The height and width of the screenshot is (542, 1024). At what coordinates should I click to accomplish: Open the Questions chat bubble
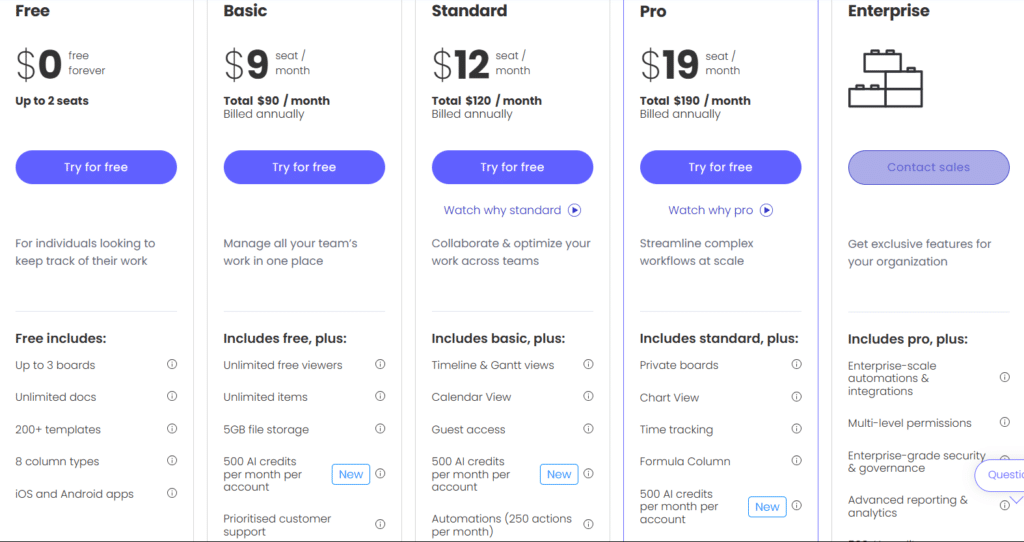pyautogui.click(x=999, y=475)
